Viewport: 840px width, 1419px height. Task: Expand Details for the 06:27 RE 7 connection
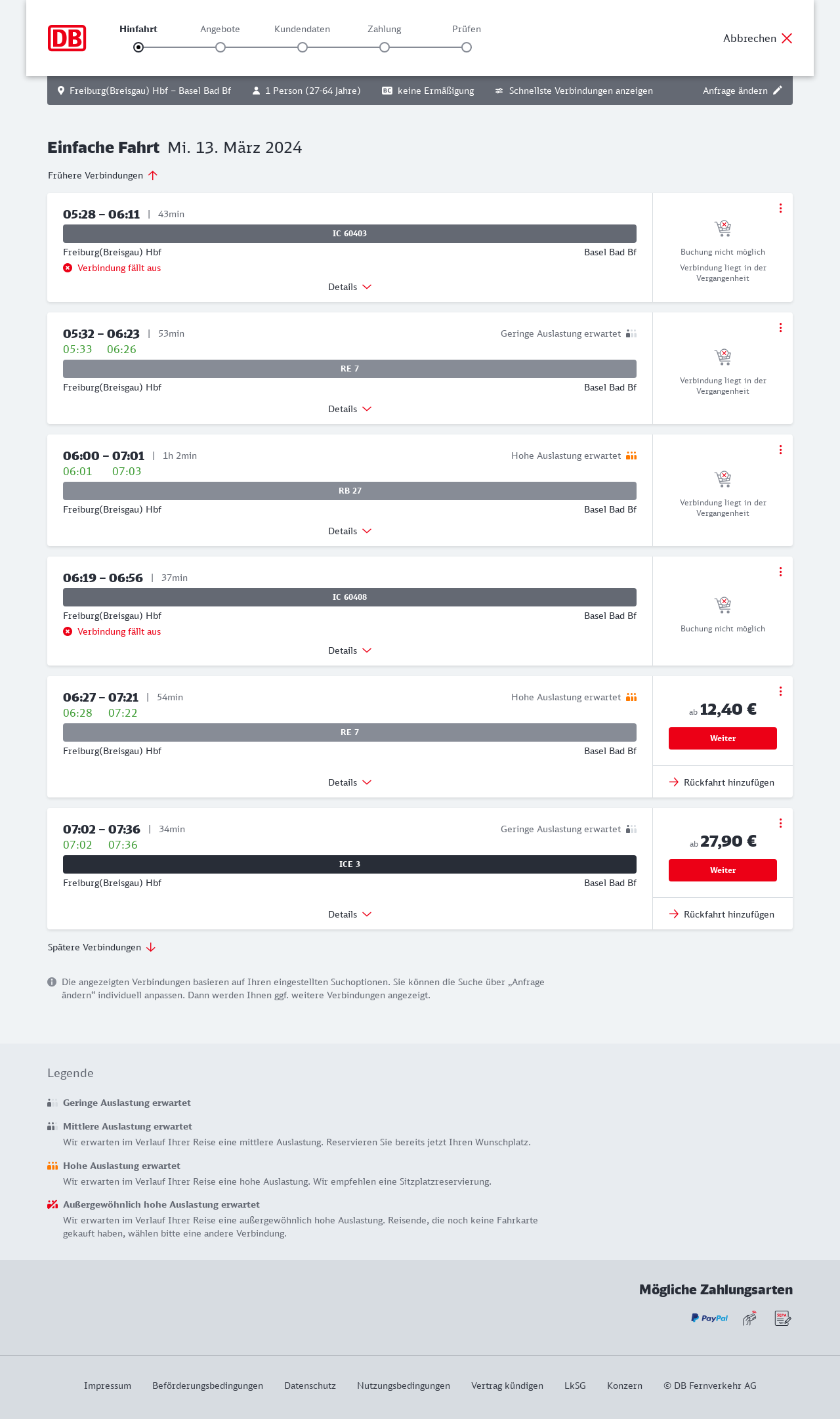(350, 782)
